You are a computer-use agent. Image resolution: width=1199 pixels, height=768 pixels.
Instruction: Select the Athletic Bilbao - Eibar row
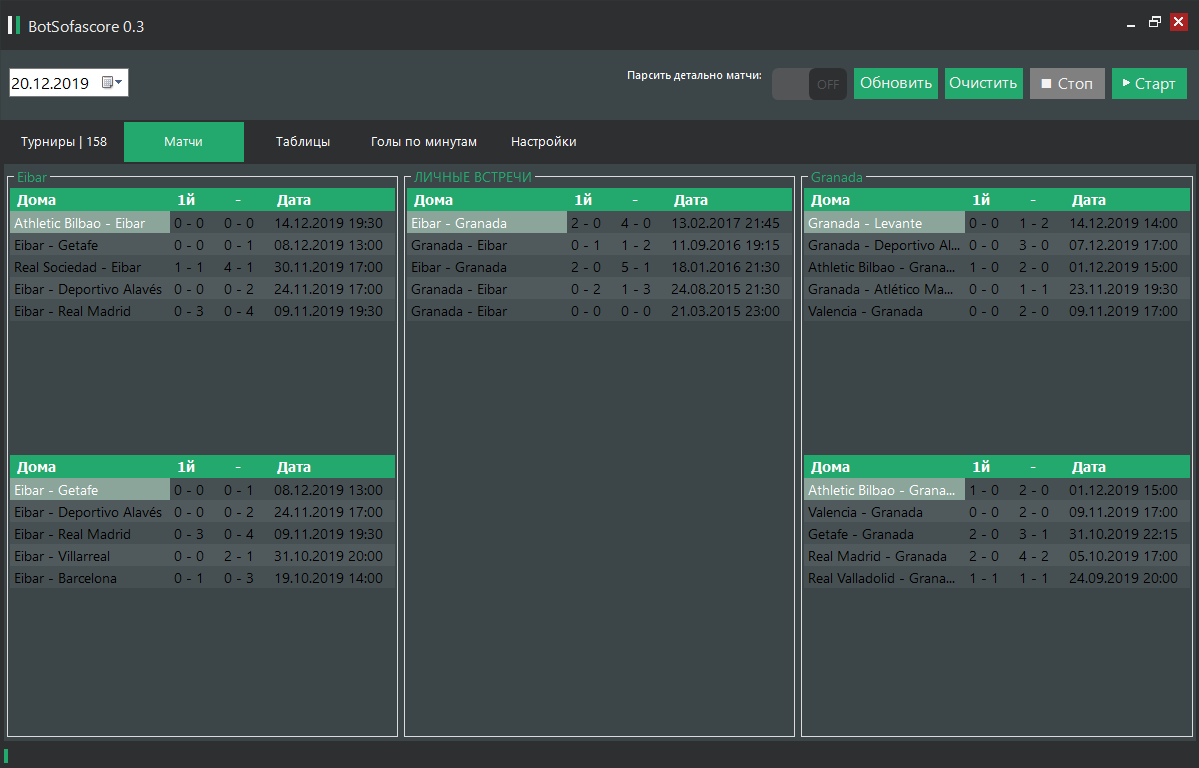point(90,223)
